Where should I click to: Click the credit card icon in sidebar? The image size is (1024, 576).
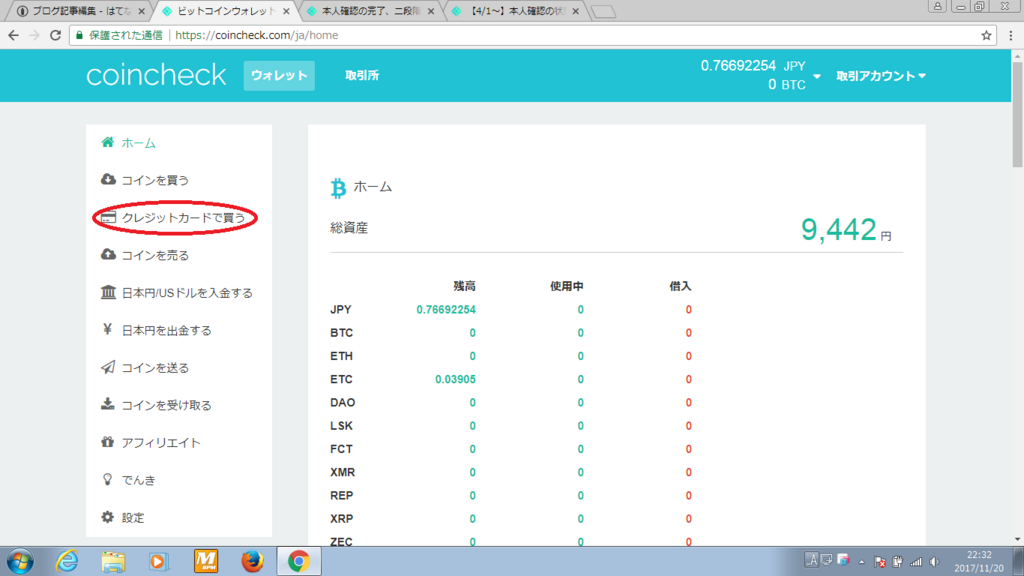[x=108, y=217]
